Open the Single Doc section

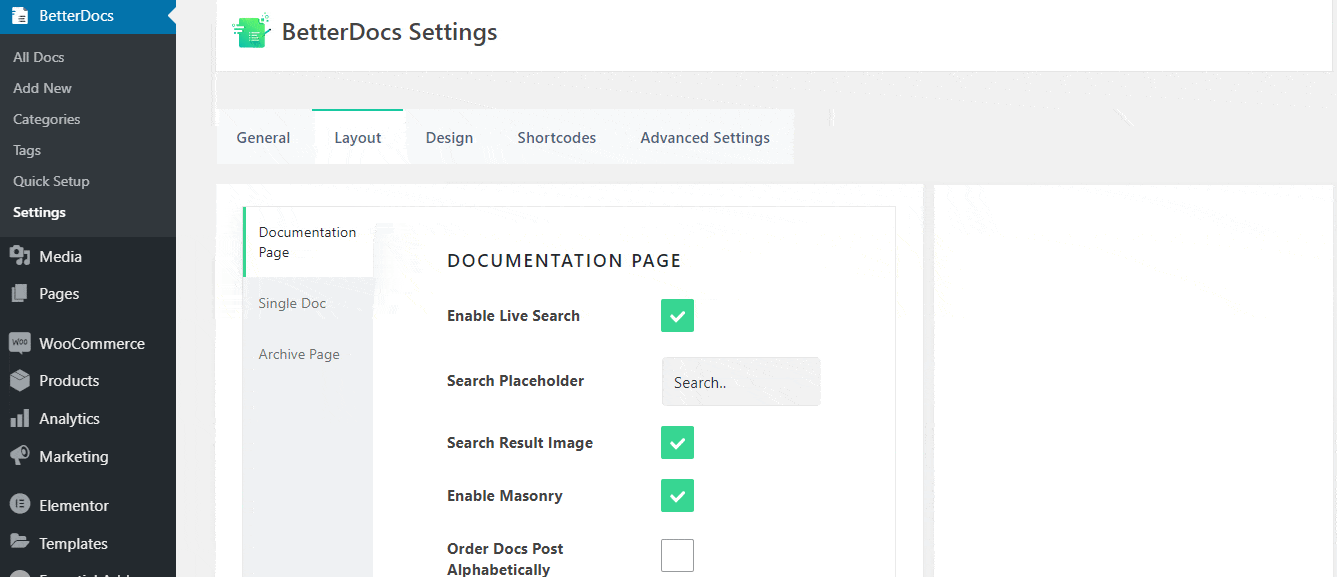pyautogui.click(x=308, y=303)
